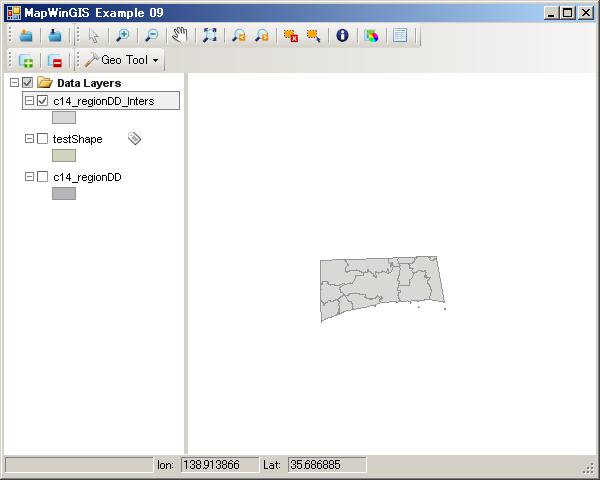The image size is (600, 480).
Task: Open the attribute table icon
Action: [400, 35]
